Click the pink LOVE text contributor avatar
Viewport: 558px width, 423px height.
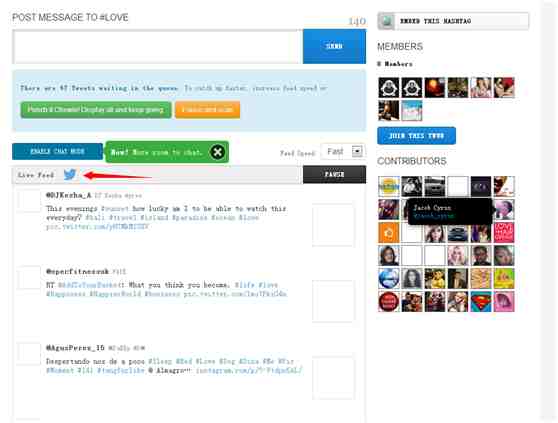point(504,232)
